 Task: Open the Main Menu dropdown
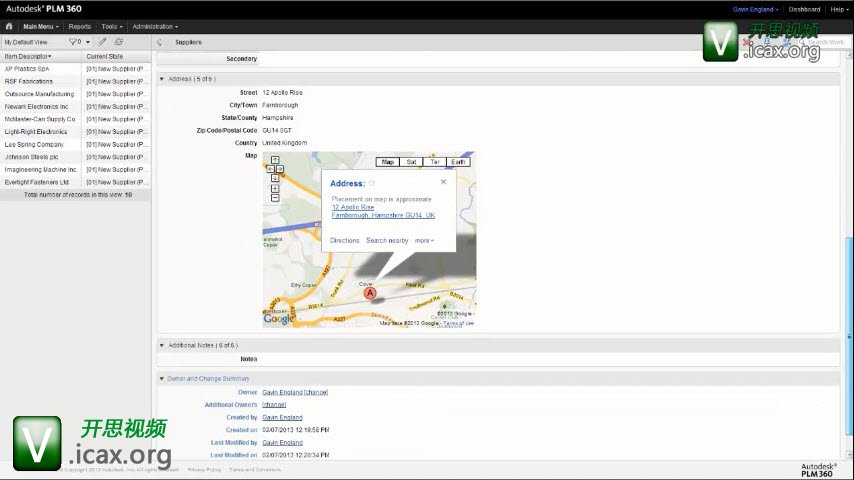[41, 26]
